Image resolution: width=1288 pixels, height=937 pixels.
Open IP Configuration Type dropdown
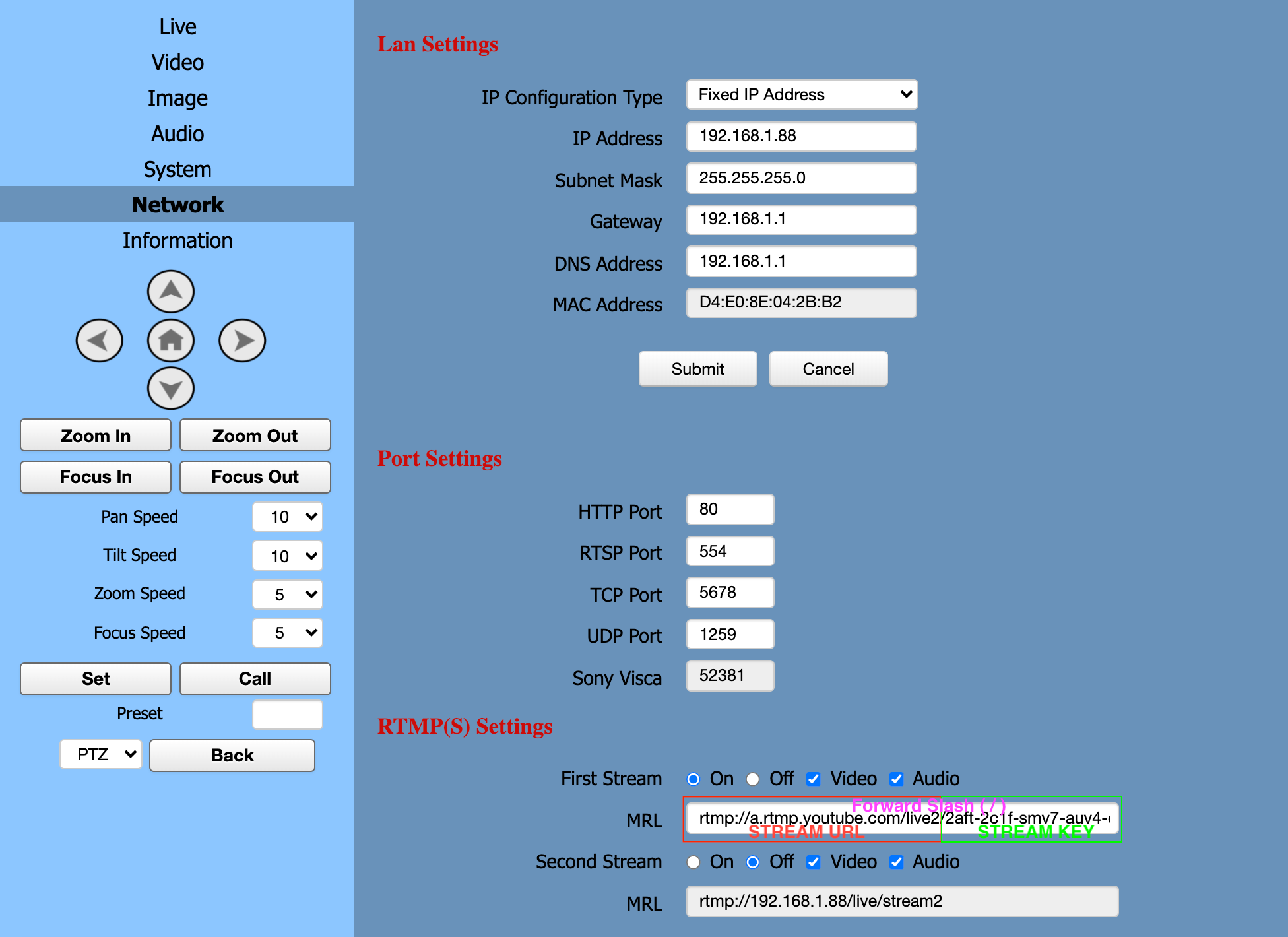pyautogui.click(x=802, y=95)
